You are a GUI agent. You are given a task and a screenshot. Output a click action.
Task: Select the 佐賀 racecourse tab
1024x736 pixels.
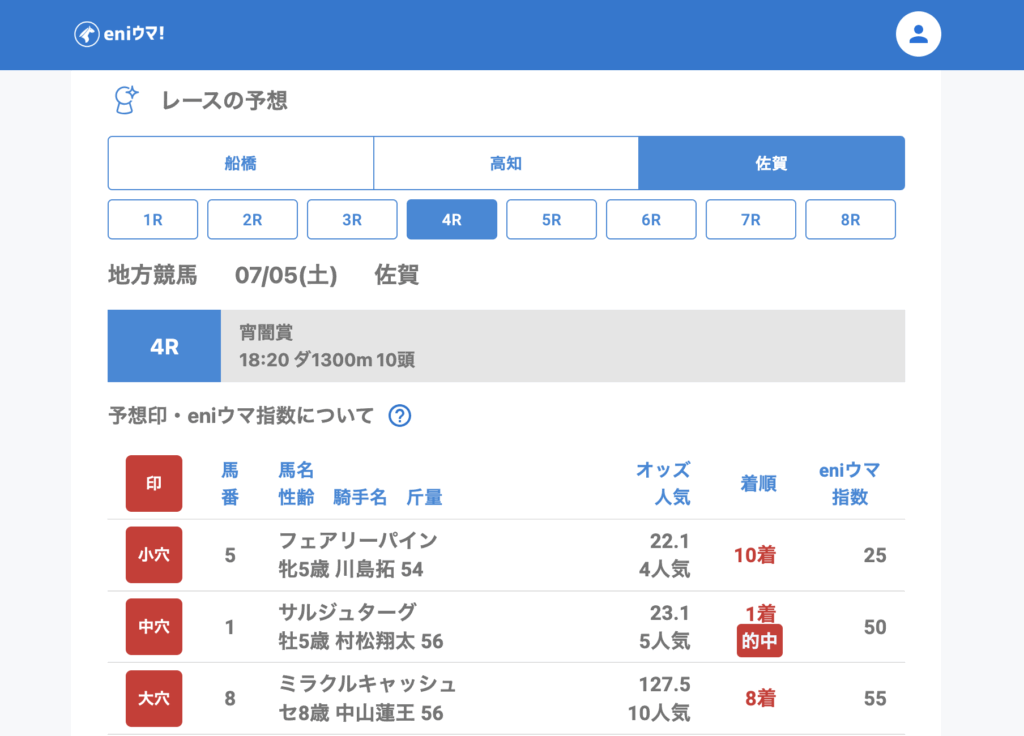pos(771,163)
